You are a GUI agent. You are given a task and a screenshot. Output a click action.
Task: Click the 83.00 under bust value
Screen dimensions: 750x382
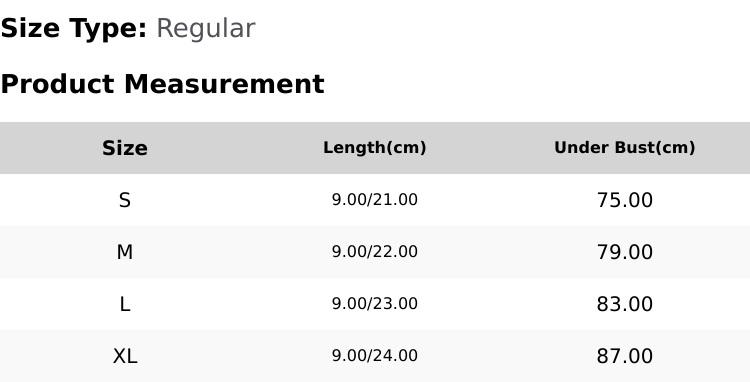[x=624, y=304]
